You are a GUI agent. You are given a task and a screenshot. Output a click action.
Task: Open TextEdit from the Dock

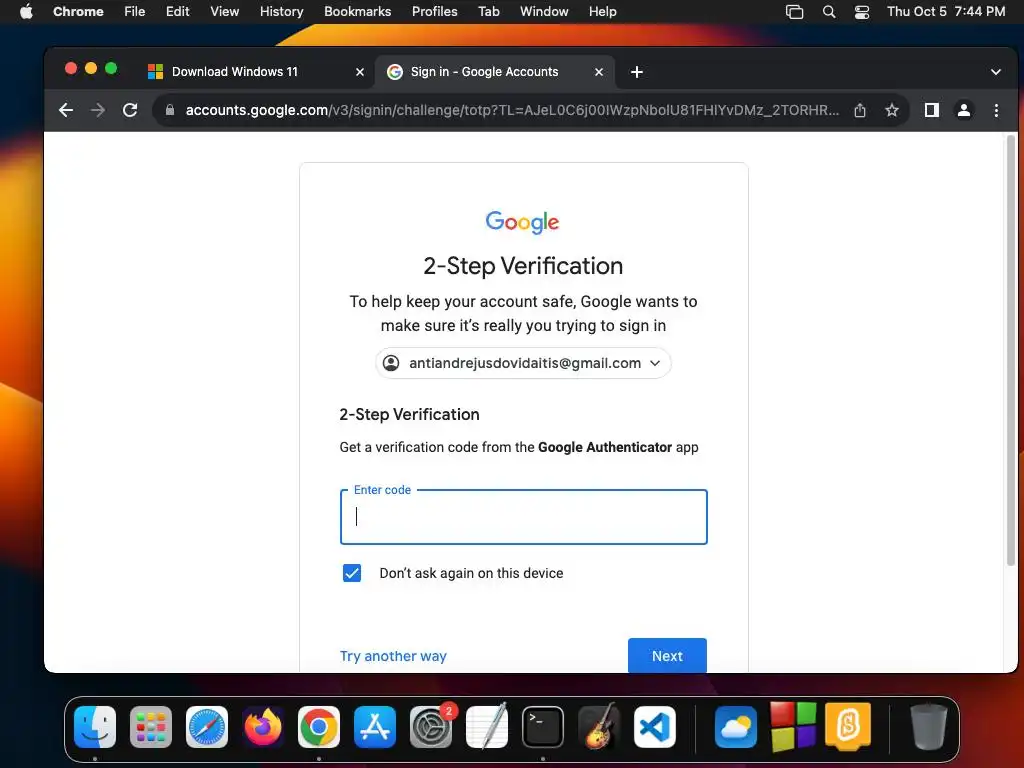pyautogui.click(x=487, y=726)
